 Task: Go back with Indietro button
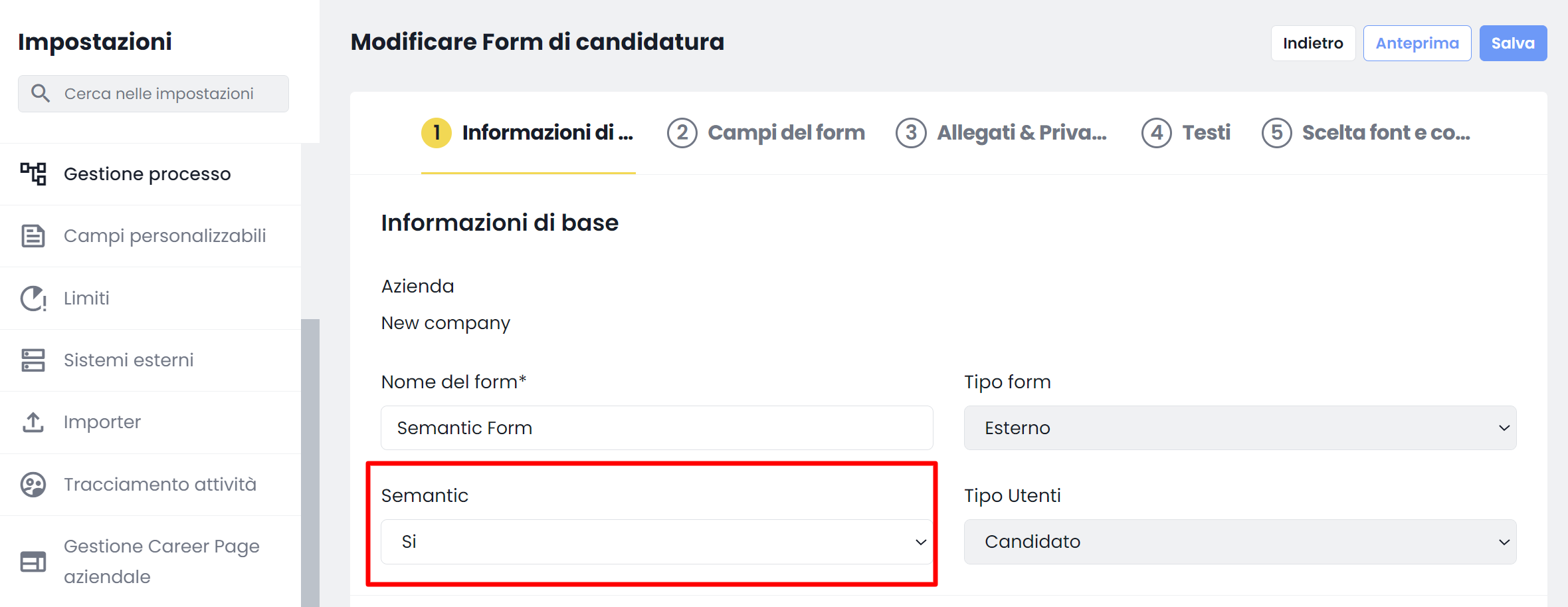coord(1313,43)
